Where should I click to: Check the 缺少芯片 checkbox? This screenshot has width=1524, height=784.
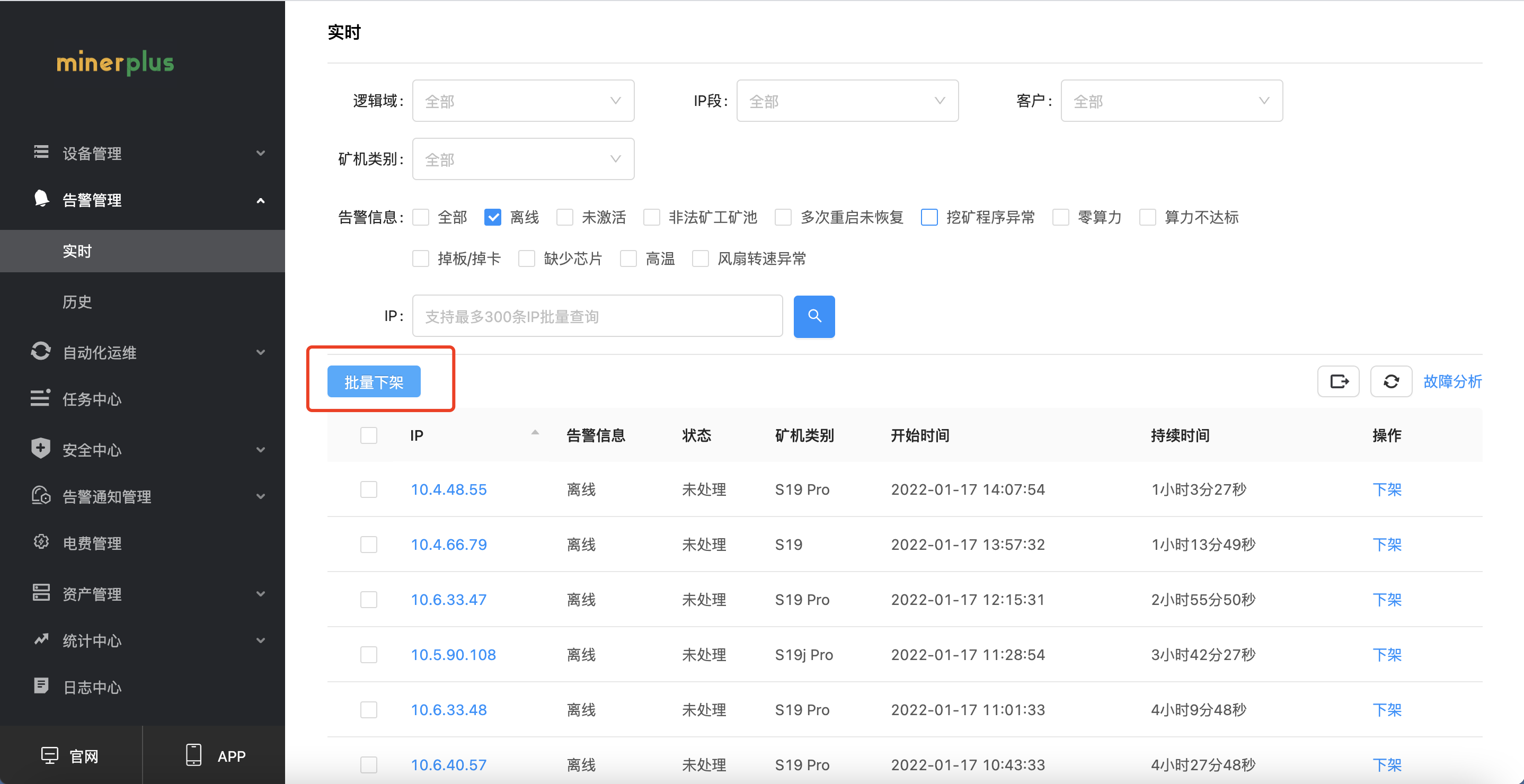pos(527,259)
